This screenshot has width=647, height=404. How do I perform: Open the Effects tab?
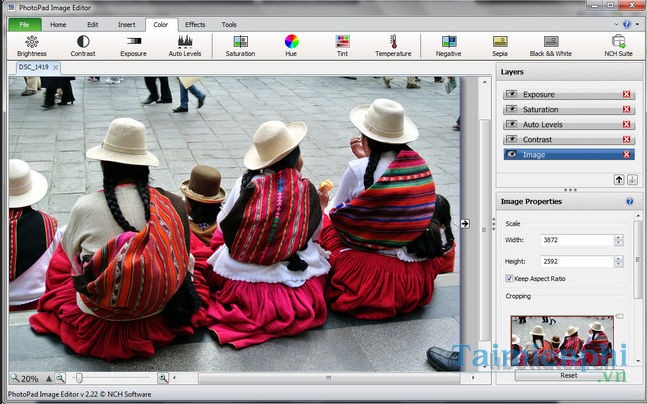(195, 25)
